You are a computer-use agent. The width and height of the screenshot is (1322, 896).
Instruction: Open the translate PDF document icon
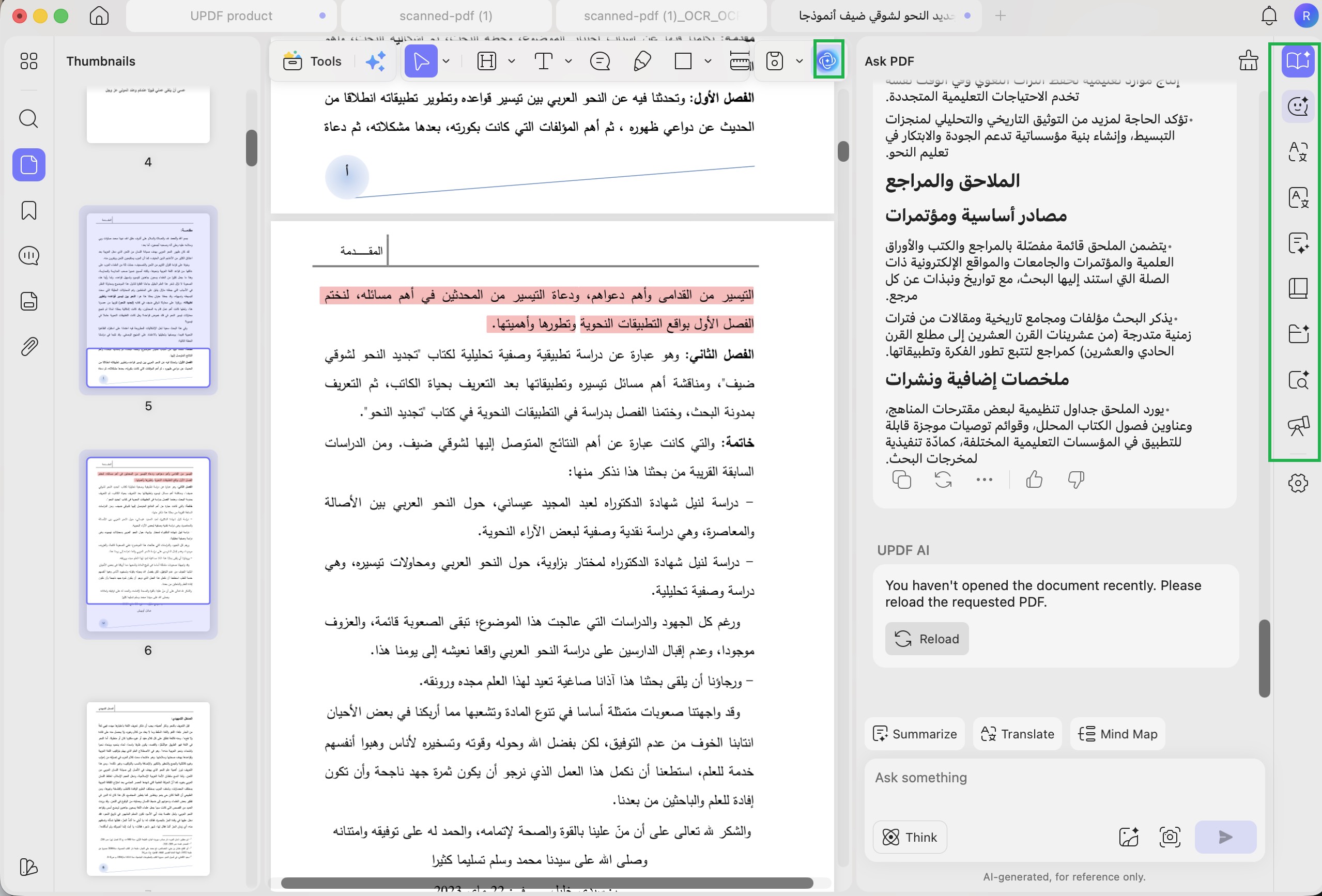point(1298,197)
